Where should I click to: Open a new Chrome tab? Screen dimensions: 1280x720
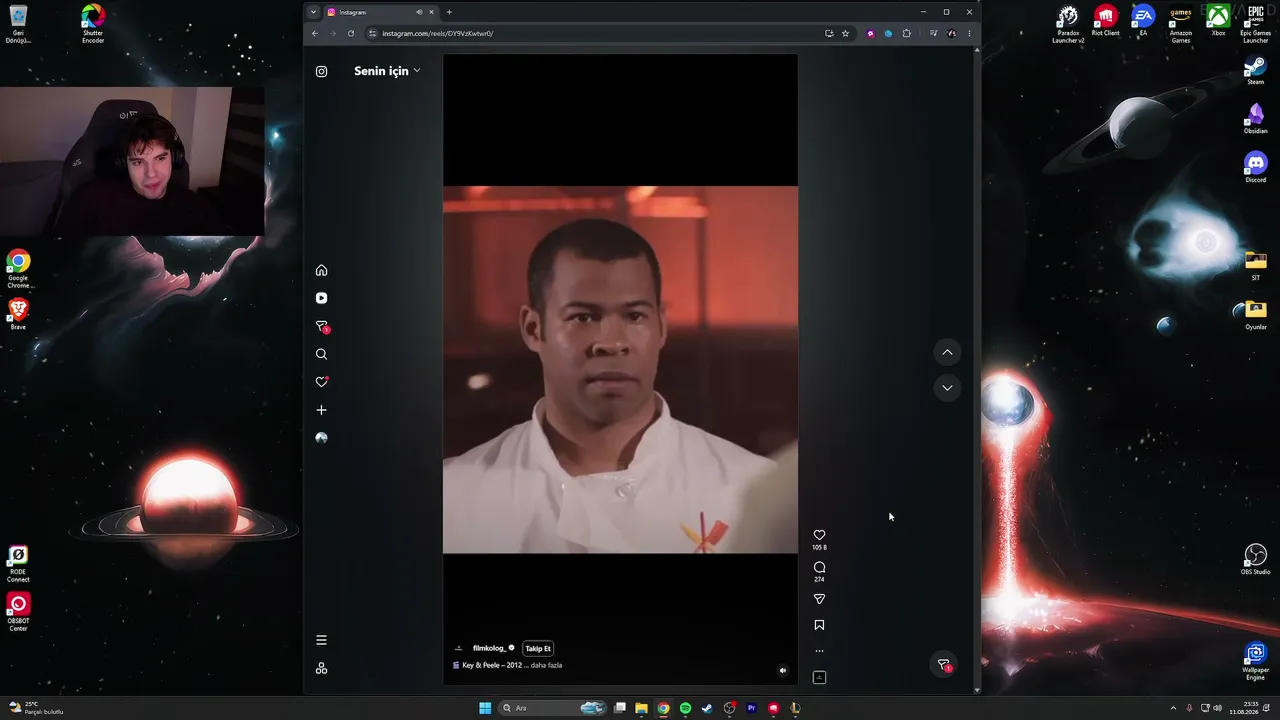[449, 12]
